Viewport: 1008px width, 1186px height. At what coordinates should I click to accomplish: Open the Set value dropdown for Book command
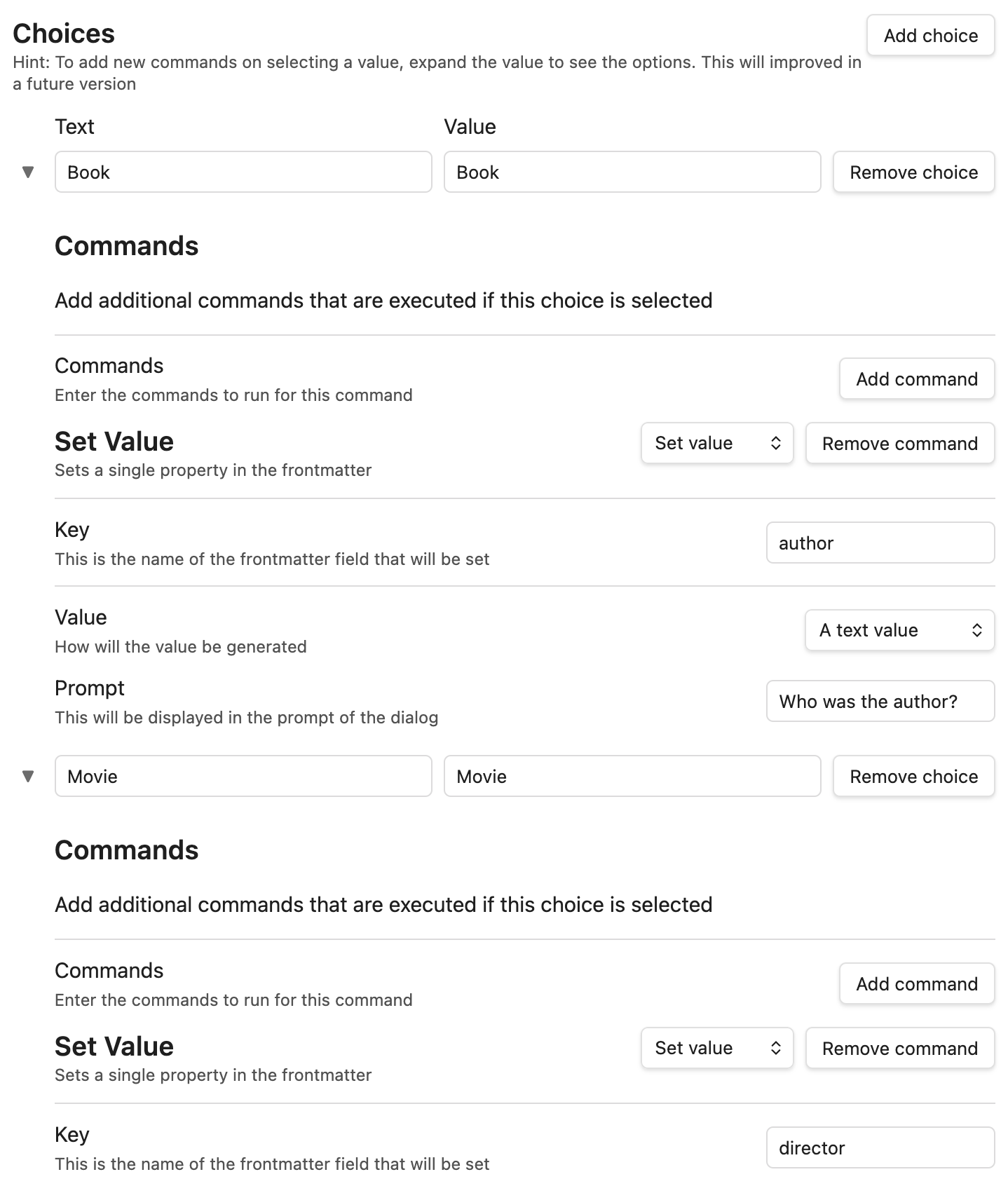pyautogui.click(x=717, y=443)
